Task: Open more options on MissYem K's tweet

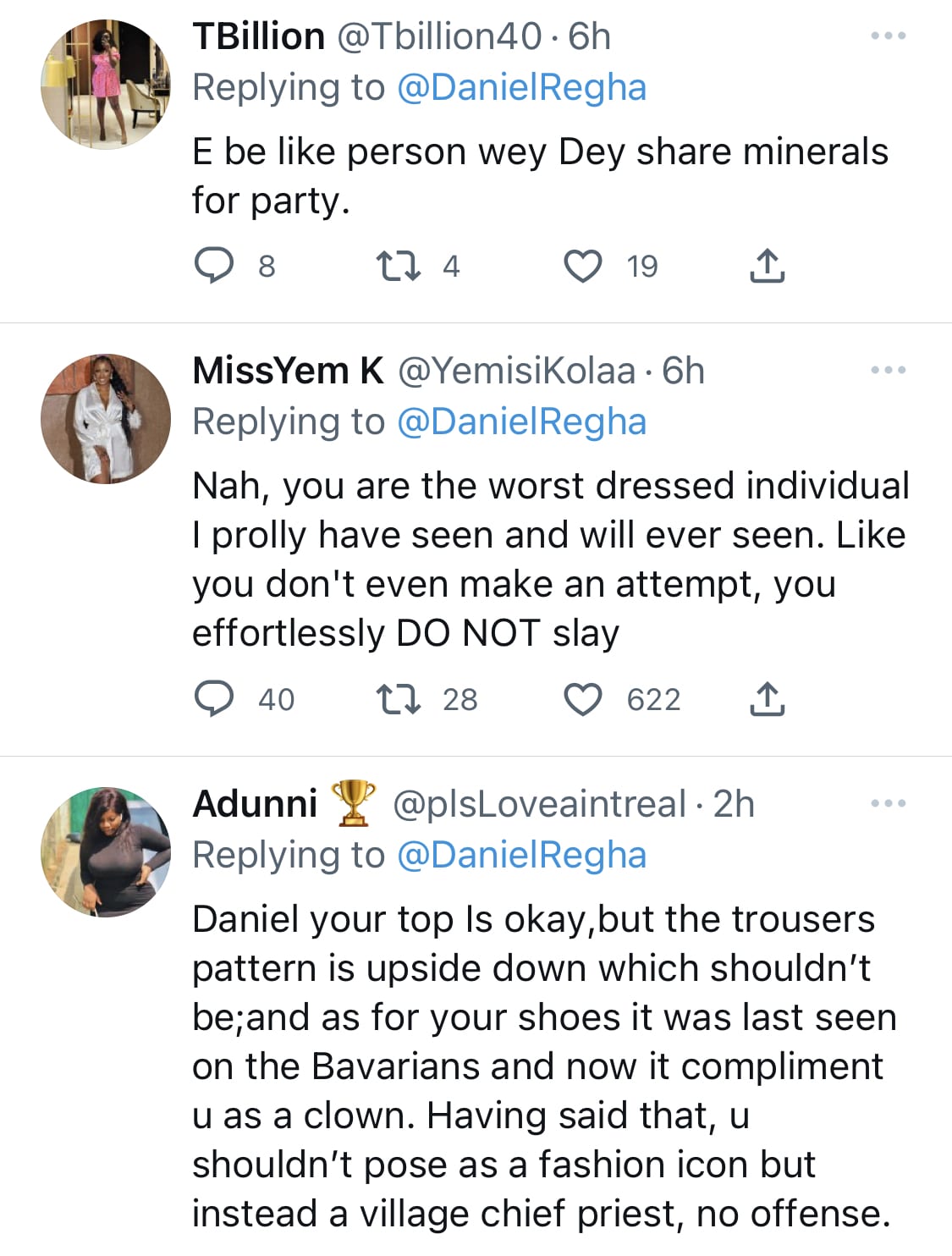Action: (889, 370)
